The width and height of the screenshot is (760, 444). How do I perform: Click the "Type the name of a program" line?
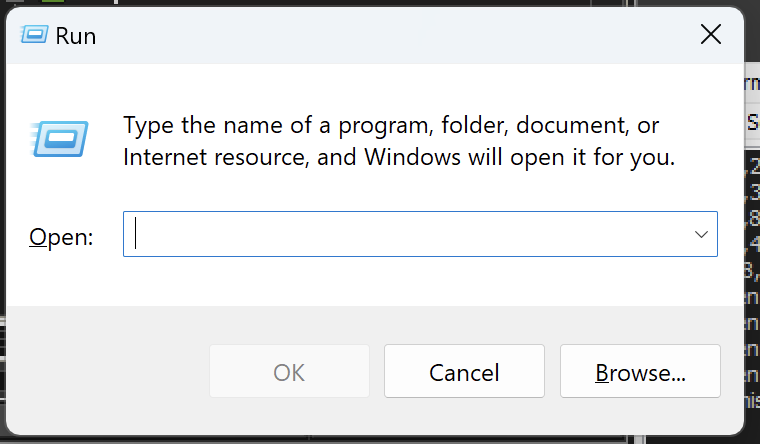(x=391, y=126)
